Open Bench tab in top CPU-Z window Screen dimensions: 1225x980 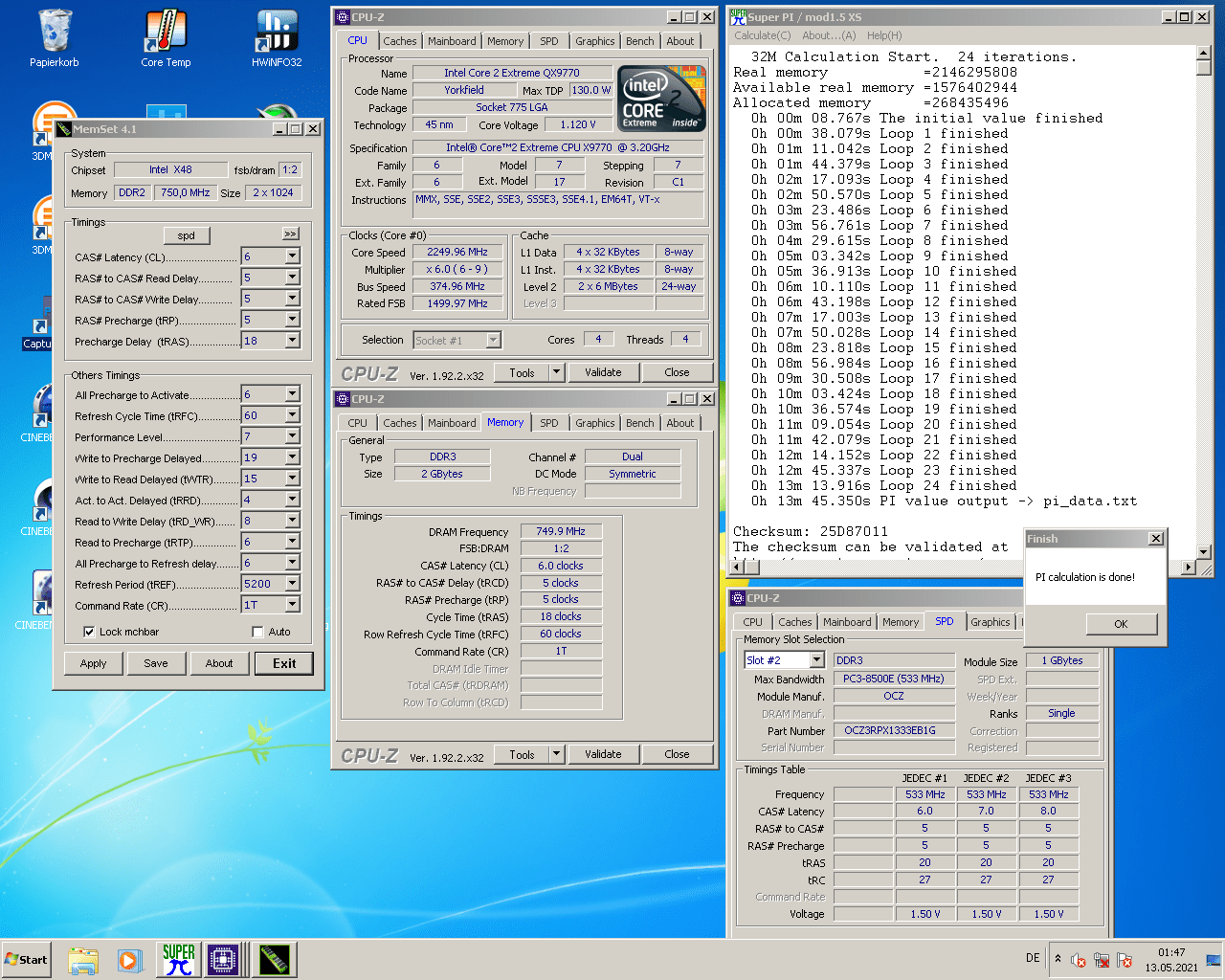click(x=640, y=41)
